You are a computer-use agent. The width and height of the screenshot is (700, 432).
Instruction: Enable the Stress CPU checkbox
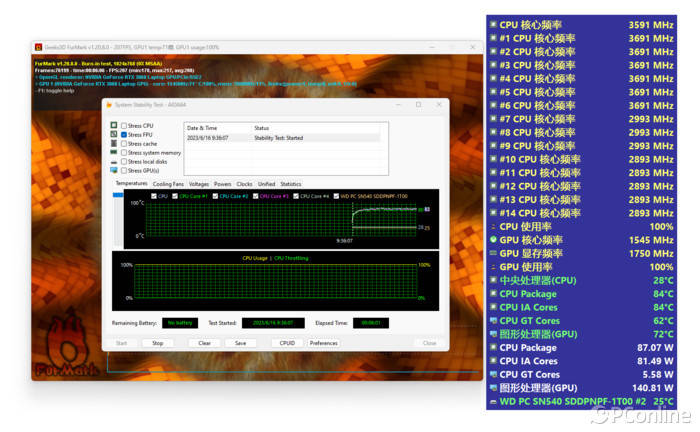pyautogui.click(x=124, y=126)
